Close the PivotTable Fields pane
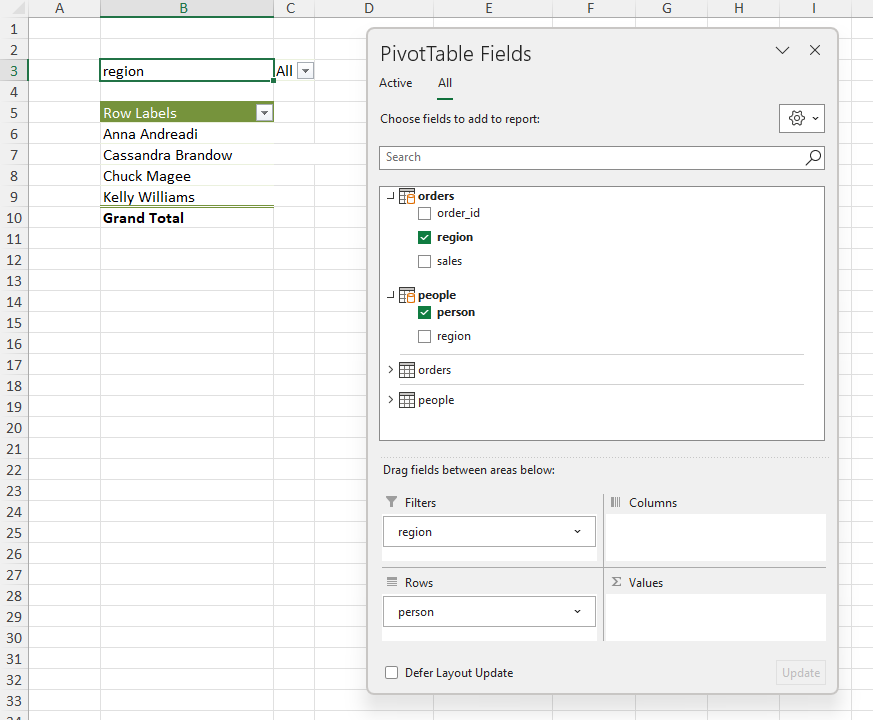Screen dimensions: 873x720 [x=815, y=51]
